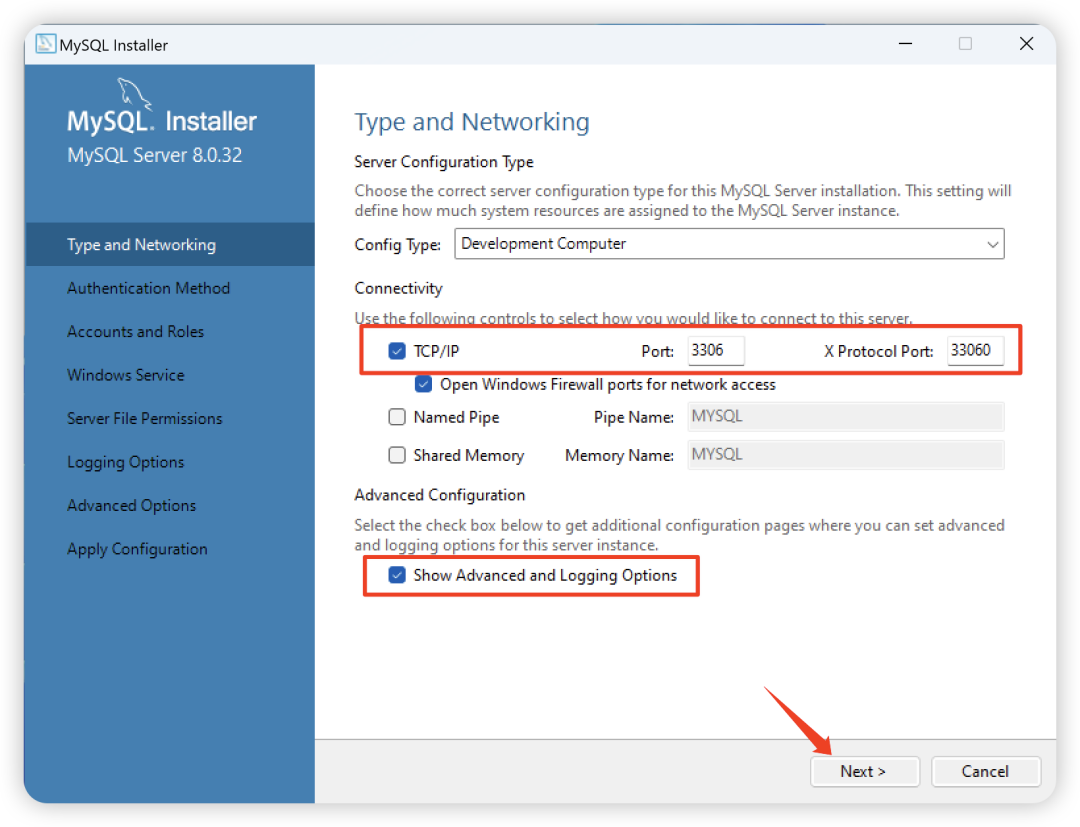Screen dimensions: 1080x827
Task: Select Type and Networking sidebar step
Action: click(169, 244)
